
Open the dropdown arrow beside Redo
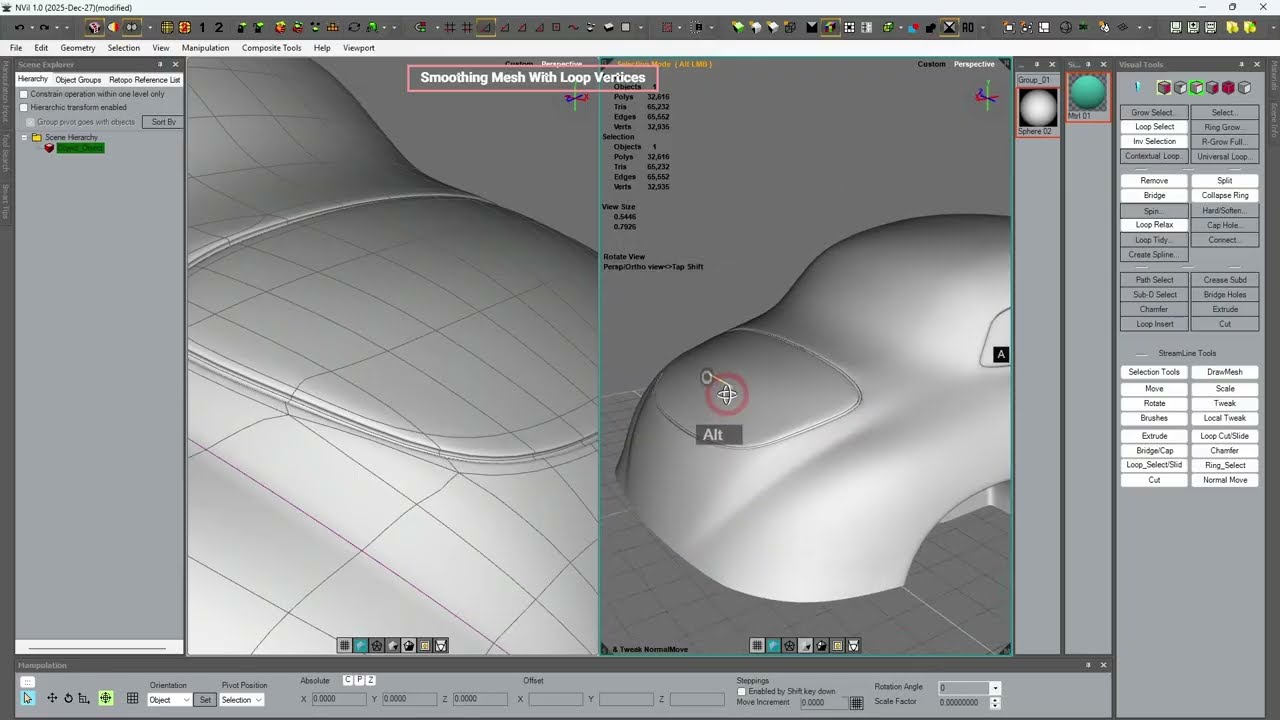57,28
